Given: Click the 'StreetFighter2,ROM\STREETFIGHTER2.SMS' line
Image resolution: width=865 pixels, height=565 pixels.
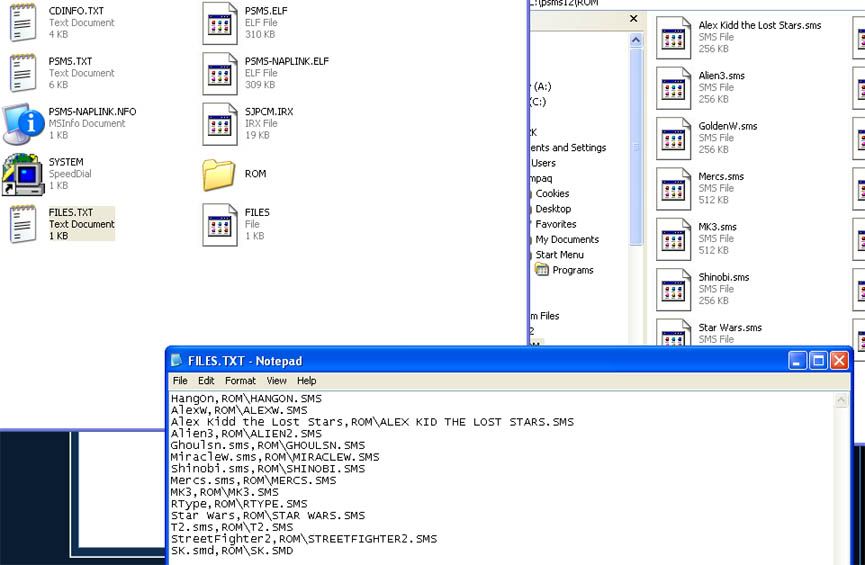Looking at the screenshot, I should pyautogui.click(x=303, y=539).
